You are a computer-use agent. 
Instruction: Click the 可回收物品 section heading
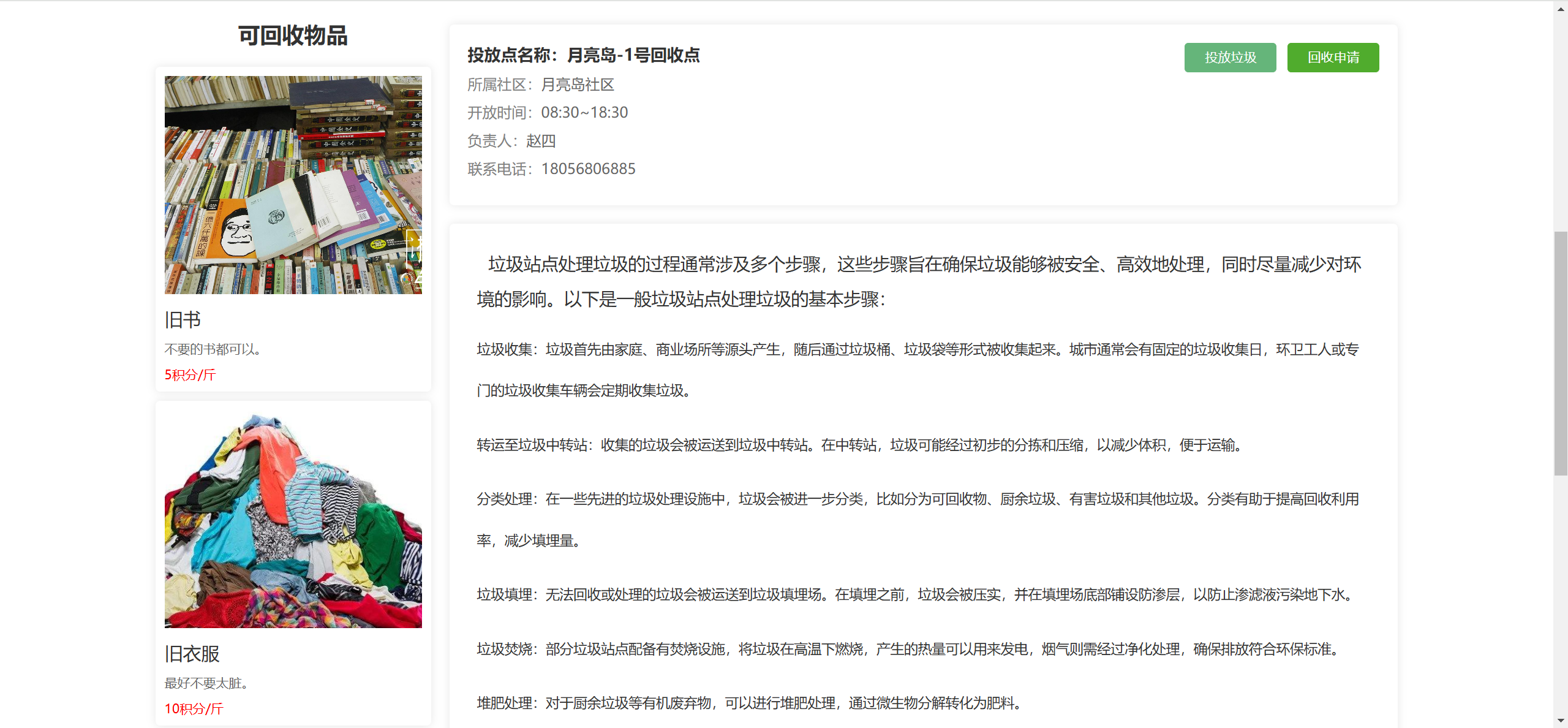tap(293, 36)
